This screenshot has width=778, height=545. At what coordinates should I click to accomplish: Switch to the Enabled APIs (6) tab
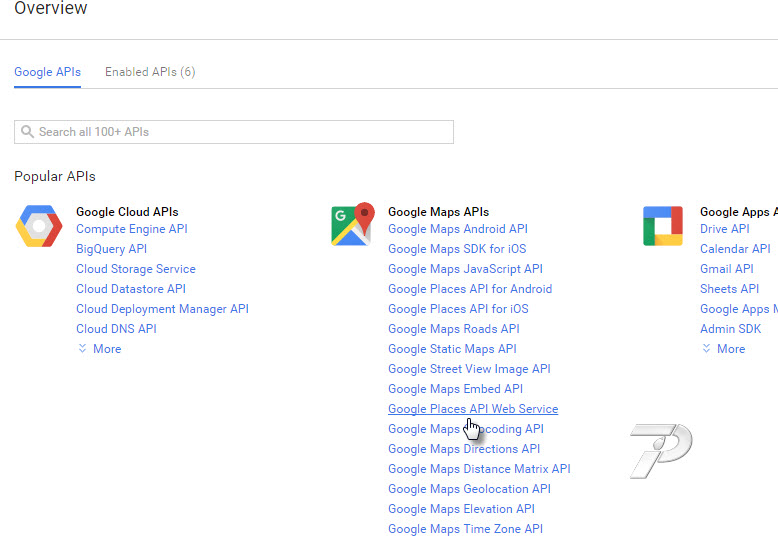150,72
